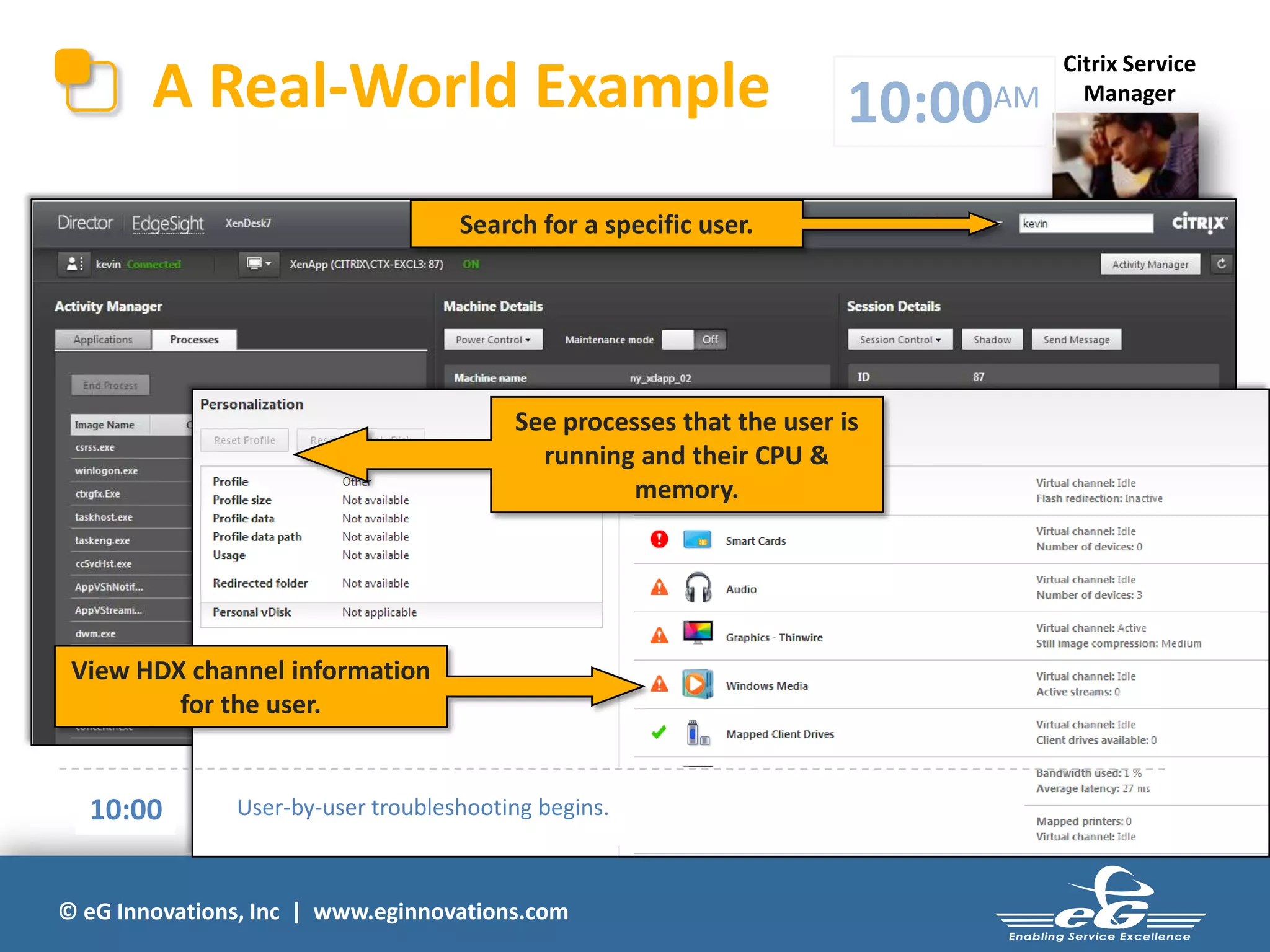
Task: Click the End Process button
Action: (x=110, y=386)
